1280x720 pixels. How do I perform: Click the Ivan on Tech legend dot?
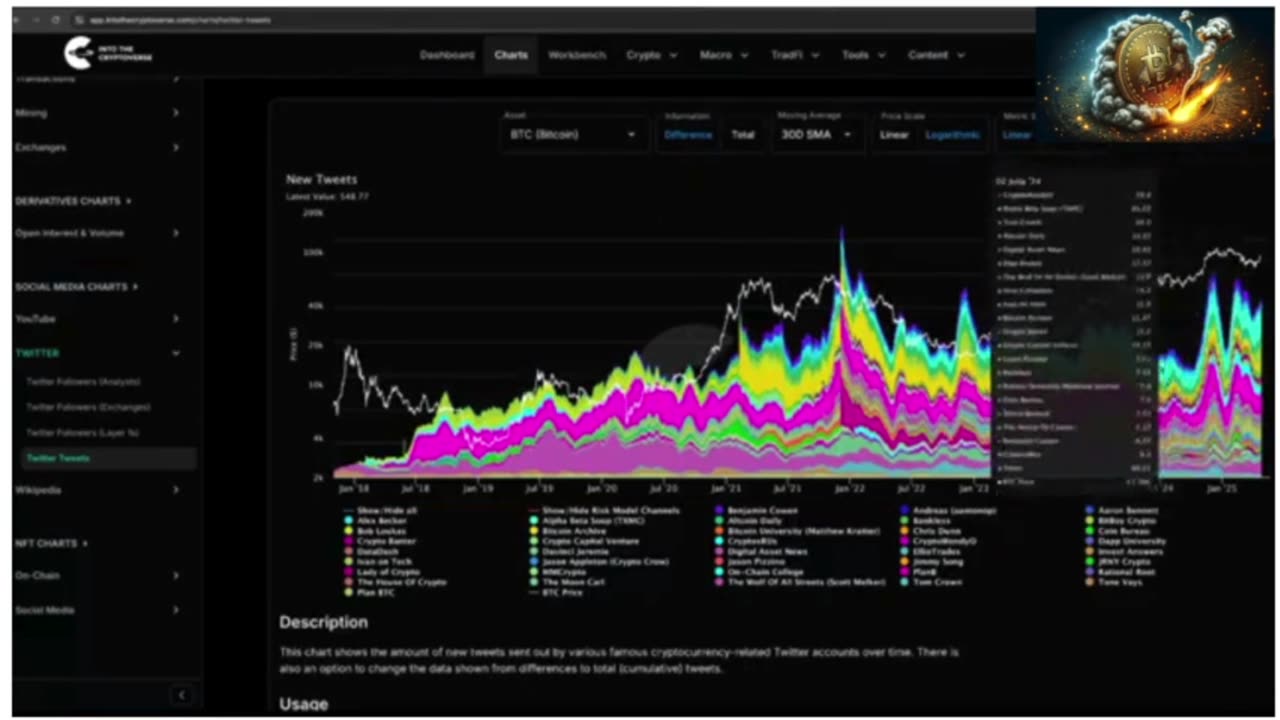point(348,562)
